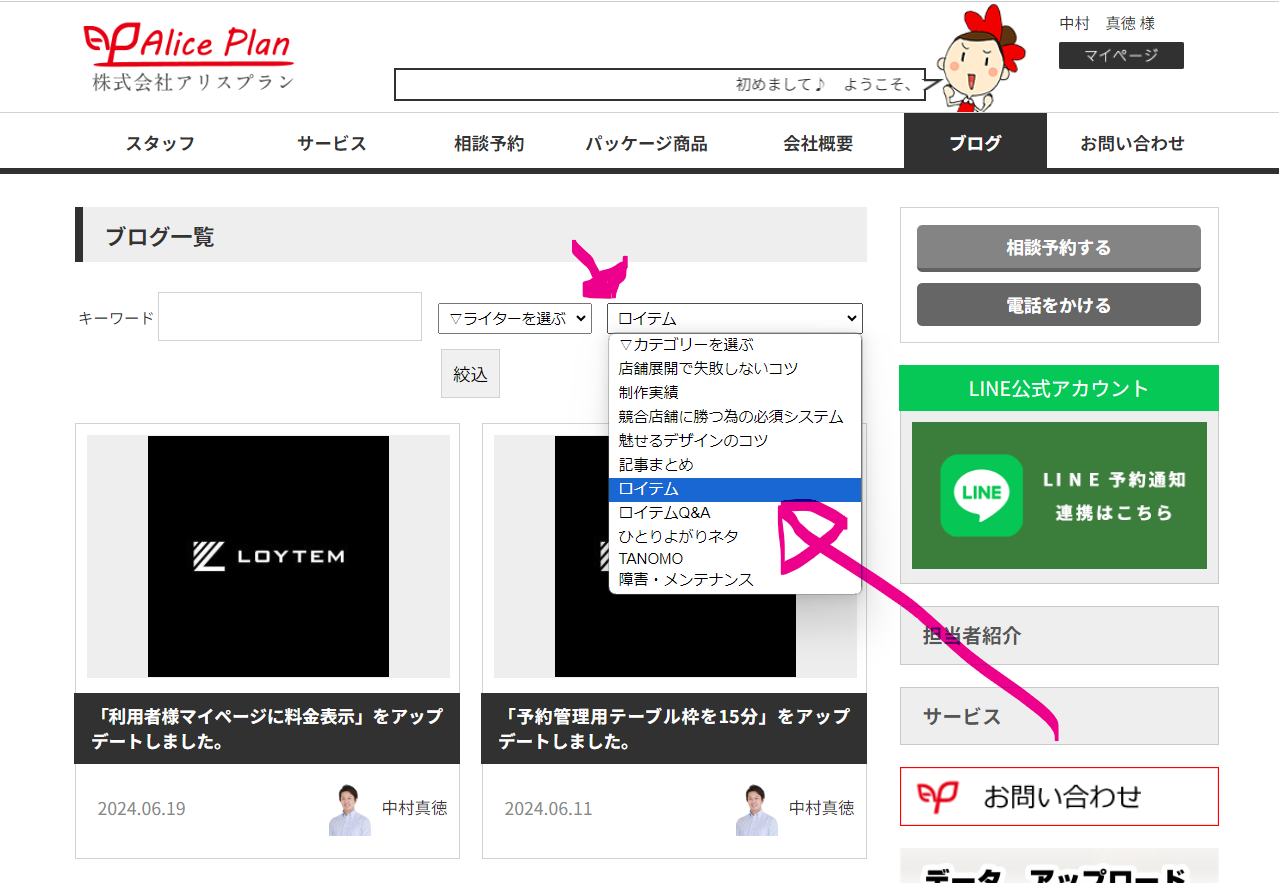Open the LINE公式アカウント header

tap(1059, 388)
